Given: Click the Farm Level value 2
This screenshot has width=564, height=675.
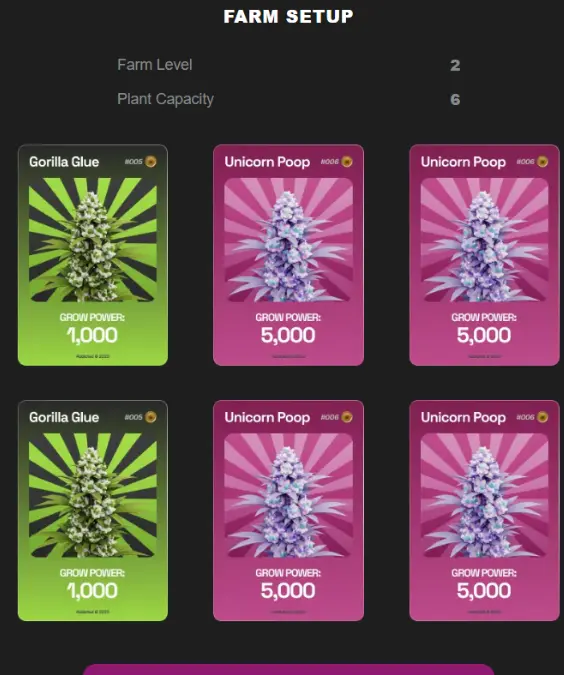Looking at the screenshot, I should (455, 65).
